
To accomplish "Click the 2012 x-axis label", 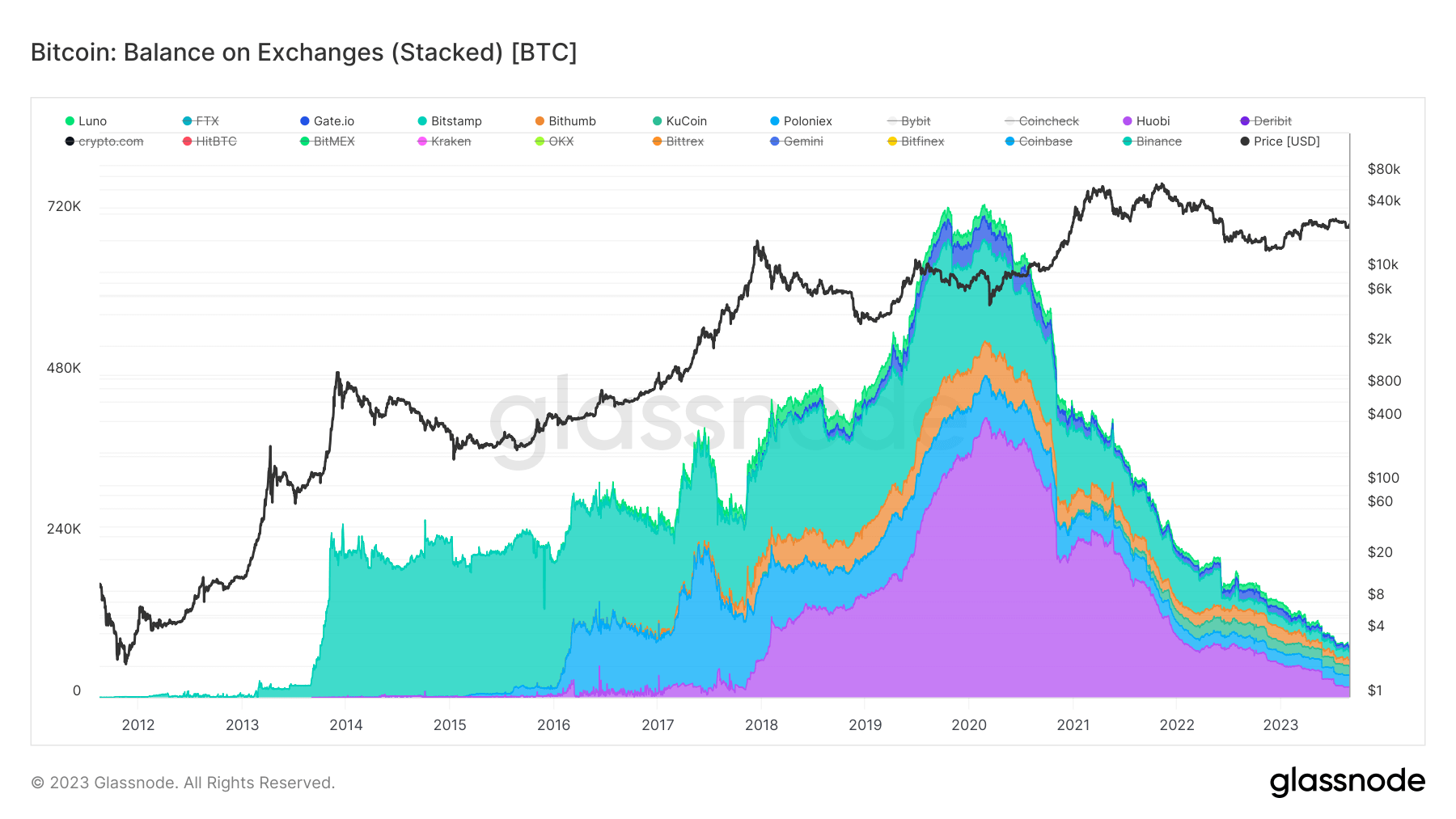I will pyautogui.click(x=138, y=725).
